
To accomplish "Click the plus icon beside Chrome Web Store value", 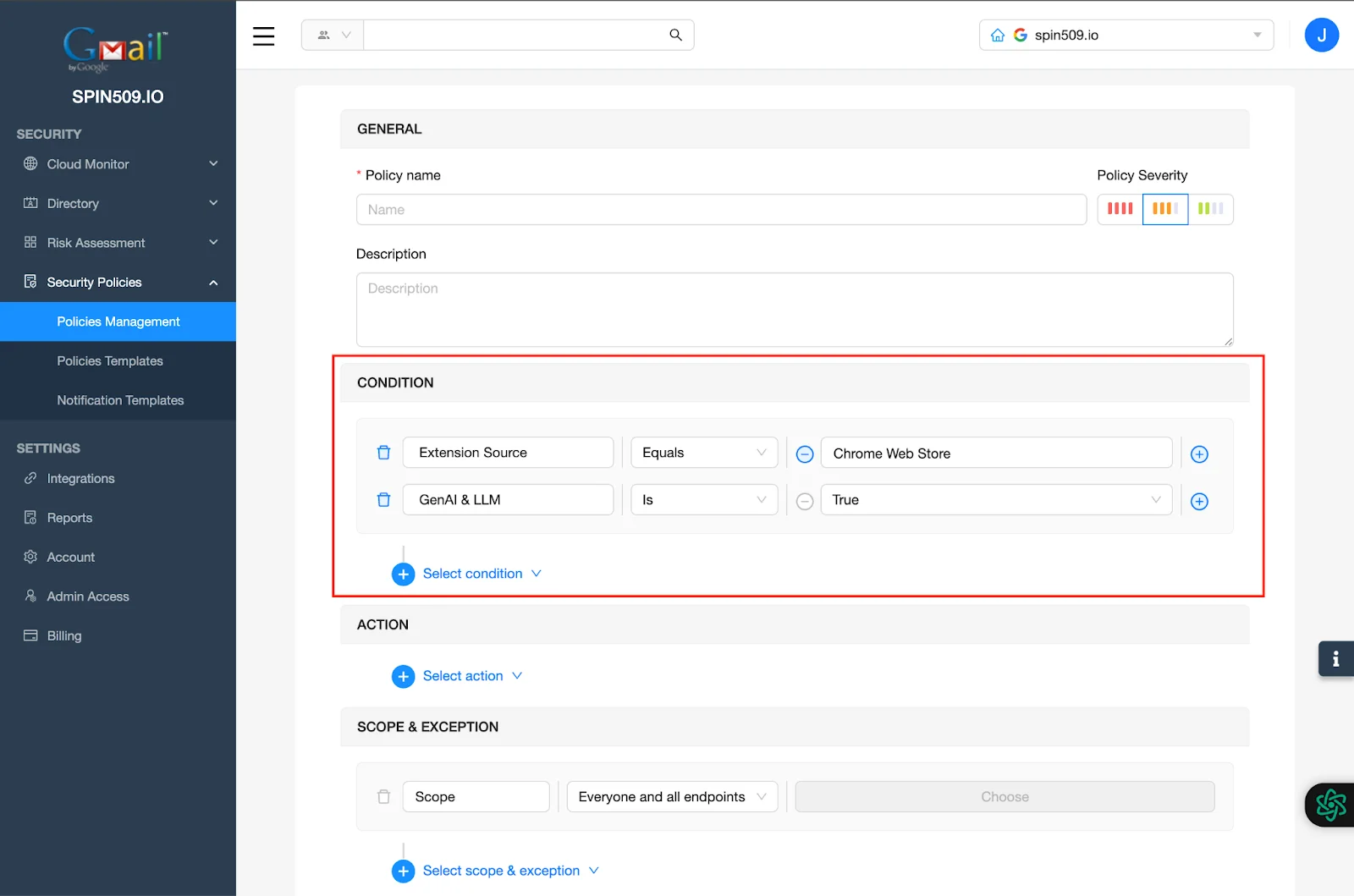I will pos(1199,453).
